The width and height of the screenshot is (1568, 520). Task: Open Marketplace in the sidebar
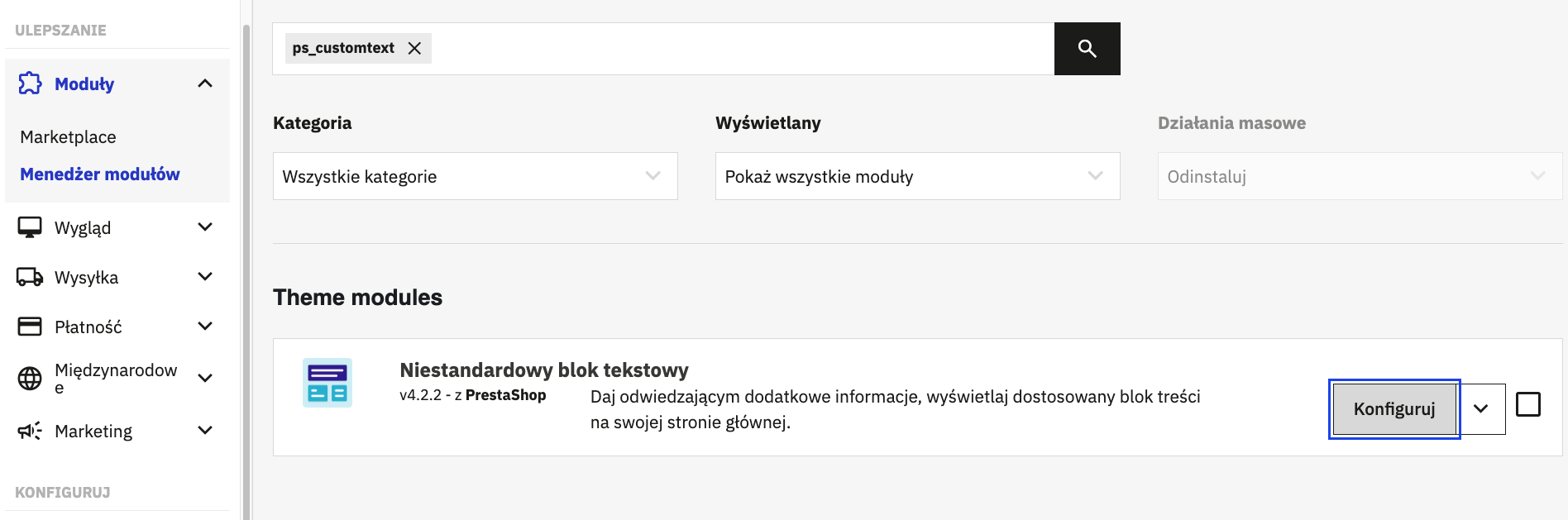pos(68,137)
